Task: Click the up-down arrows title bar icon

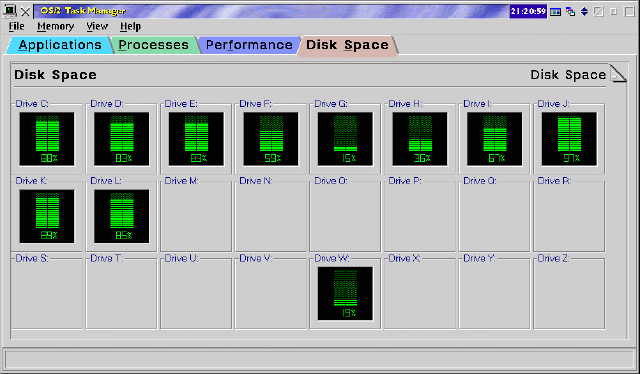Action: pyautogui.click(x=584, y=11)
